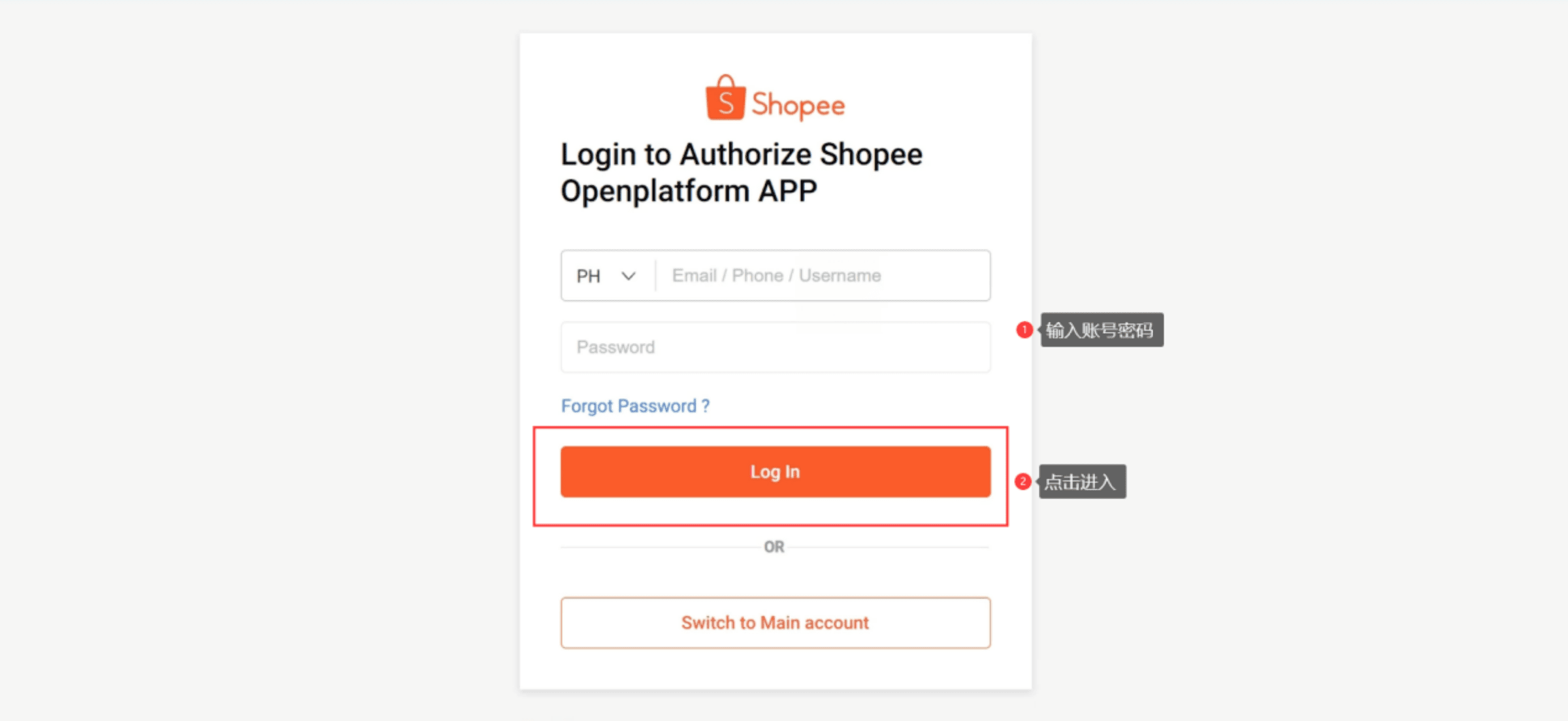
Task: Click the divider line left of OR
Action: pos(659,547)
